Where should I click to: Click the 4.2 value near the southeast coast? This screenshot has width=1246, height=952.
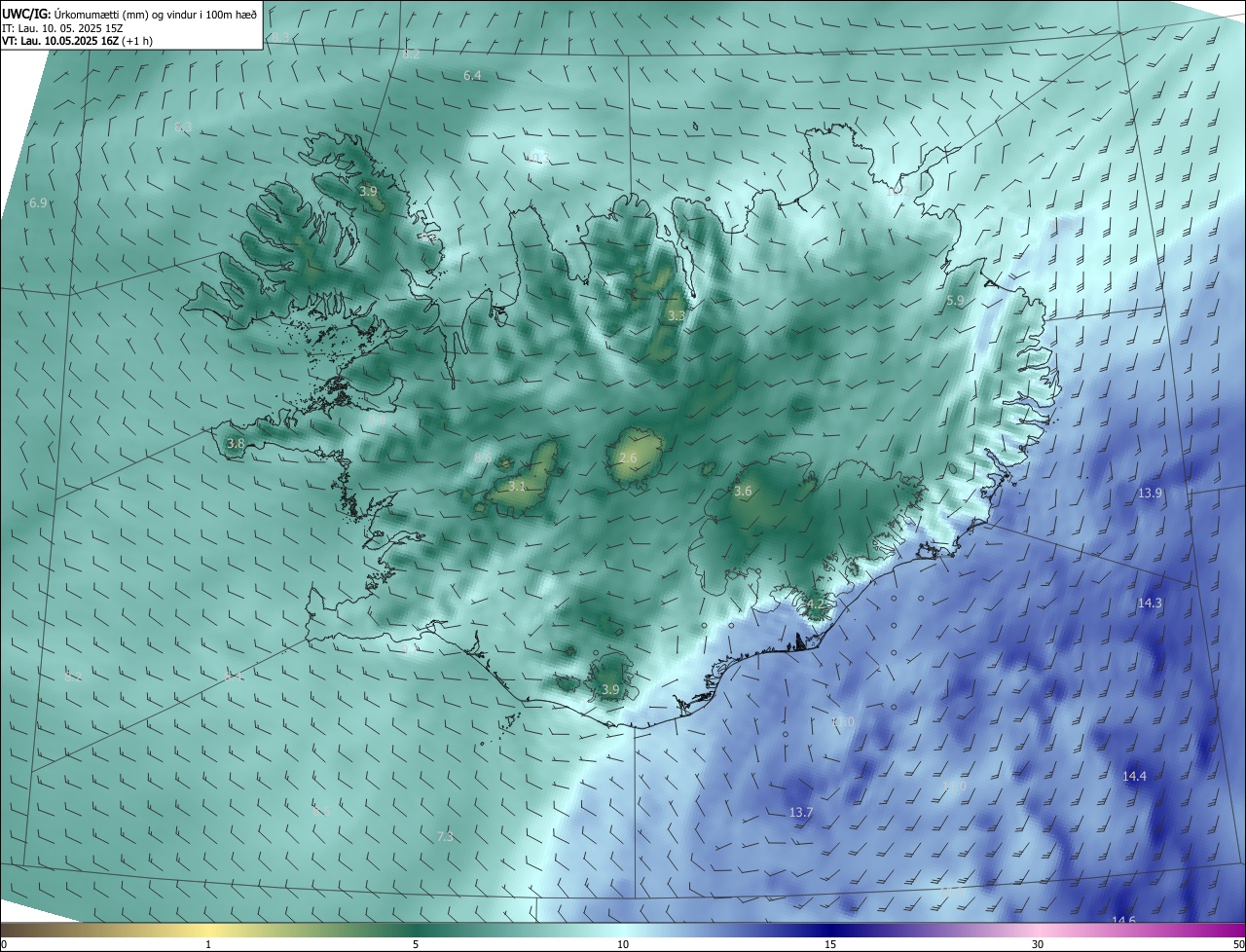click(816, 604)
